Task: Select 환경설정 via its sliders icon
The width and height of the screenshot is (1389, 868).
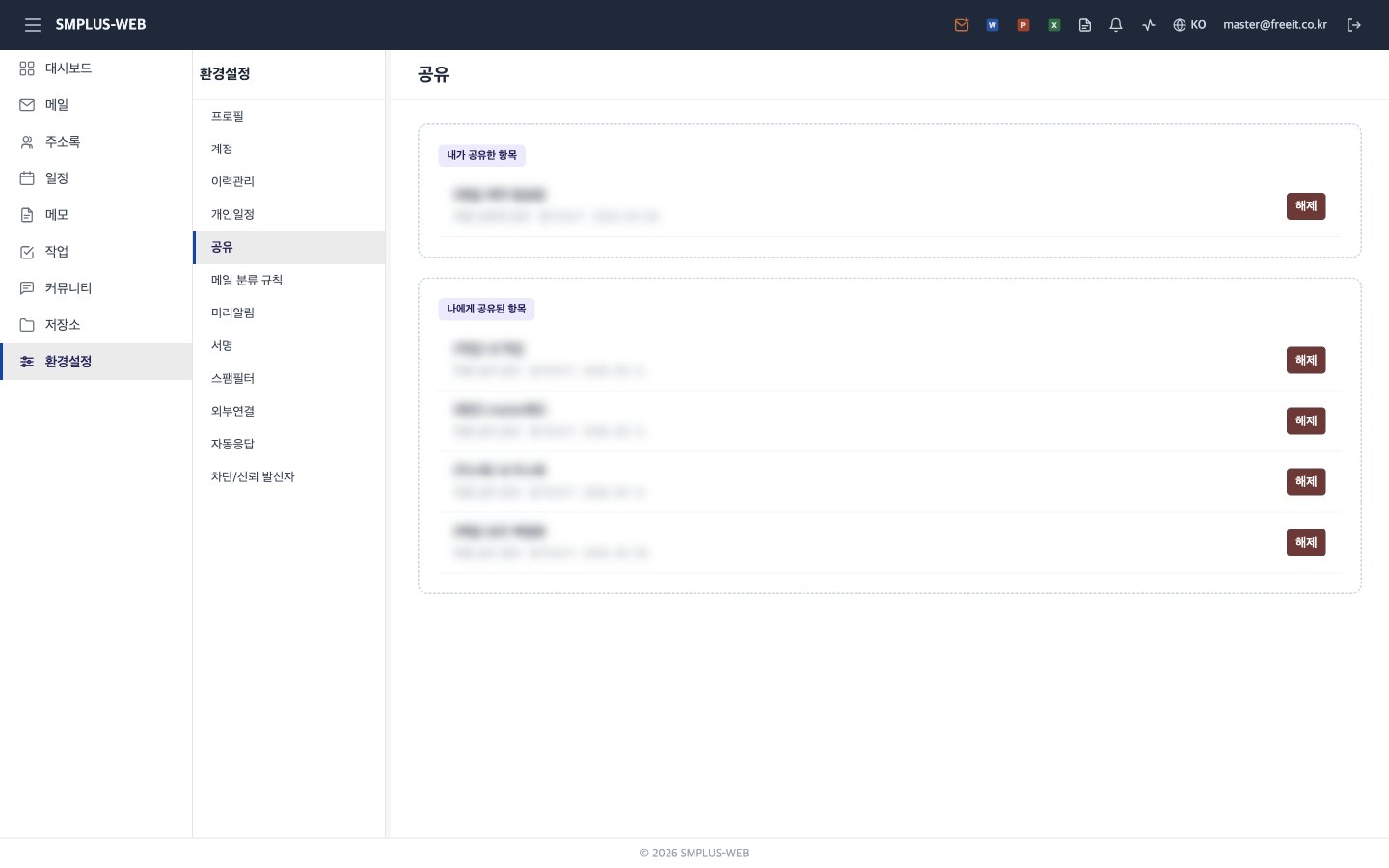Action: click(x=27, y=362)
